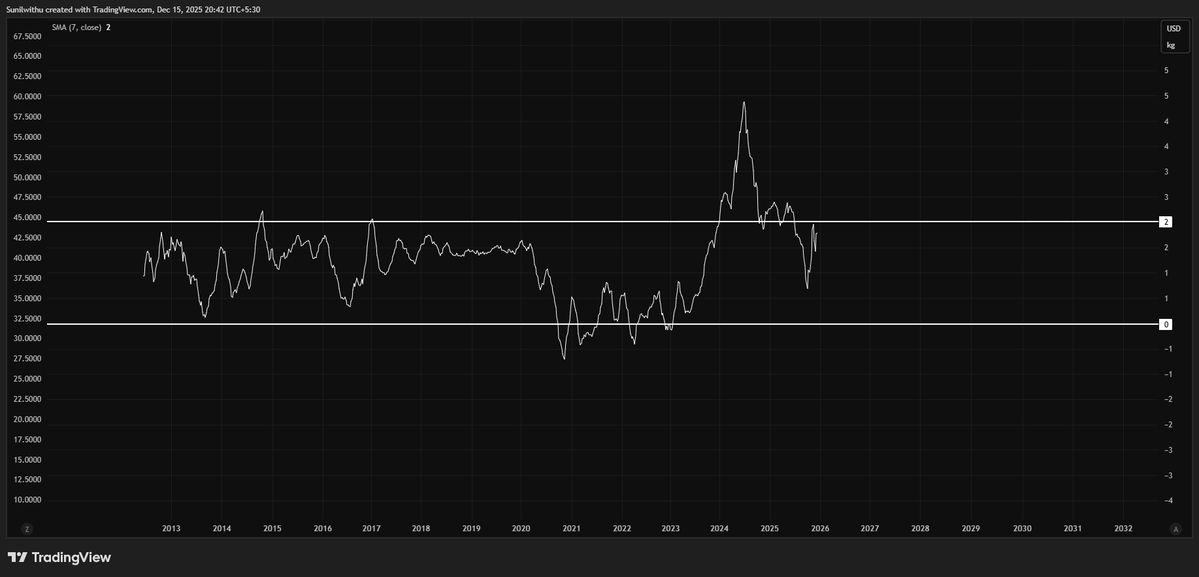Click the 17.5000 price label on left scale
The width and height of the screenshot is (1199, 577).
click(x=28, y=439)
